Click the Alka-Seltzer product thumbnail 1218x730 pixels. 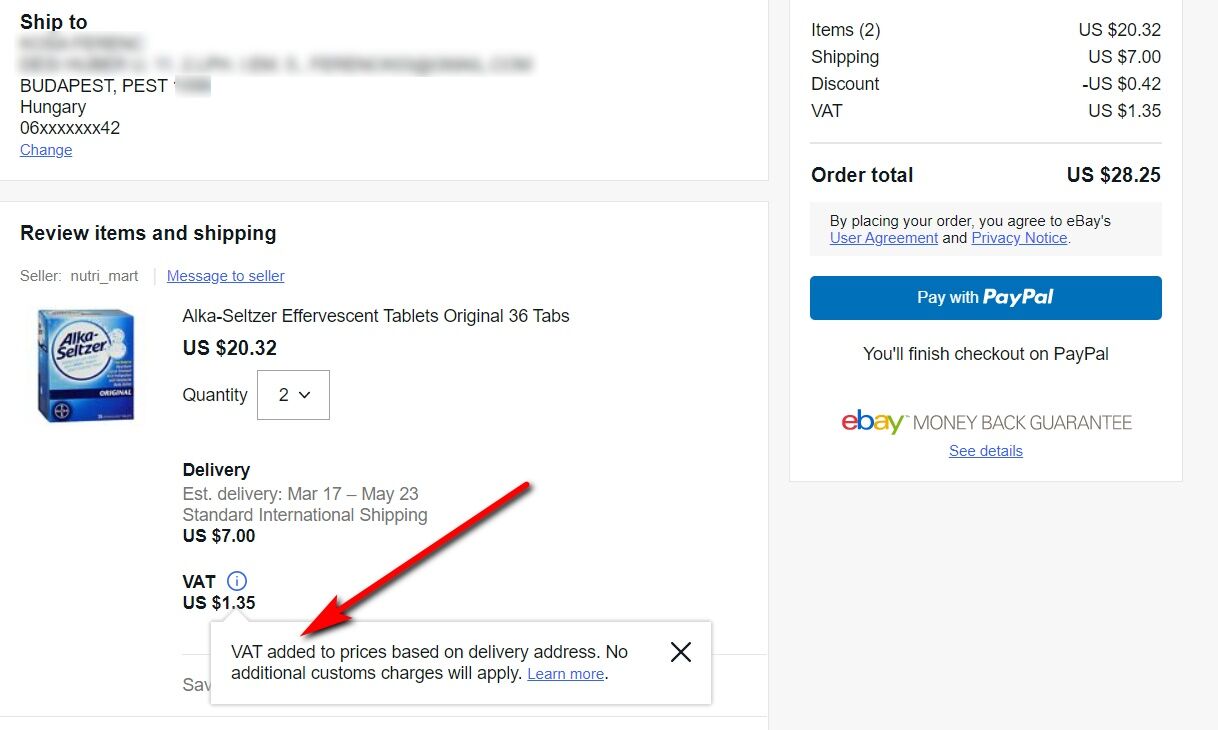[86, 365]
